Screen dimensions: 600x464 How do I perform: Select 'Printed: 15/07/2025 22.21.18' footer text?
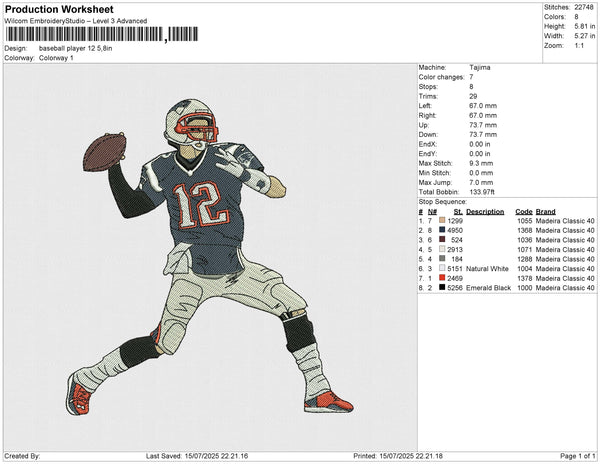point(398,456)
